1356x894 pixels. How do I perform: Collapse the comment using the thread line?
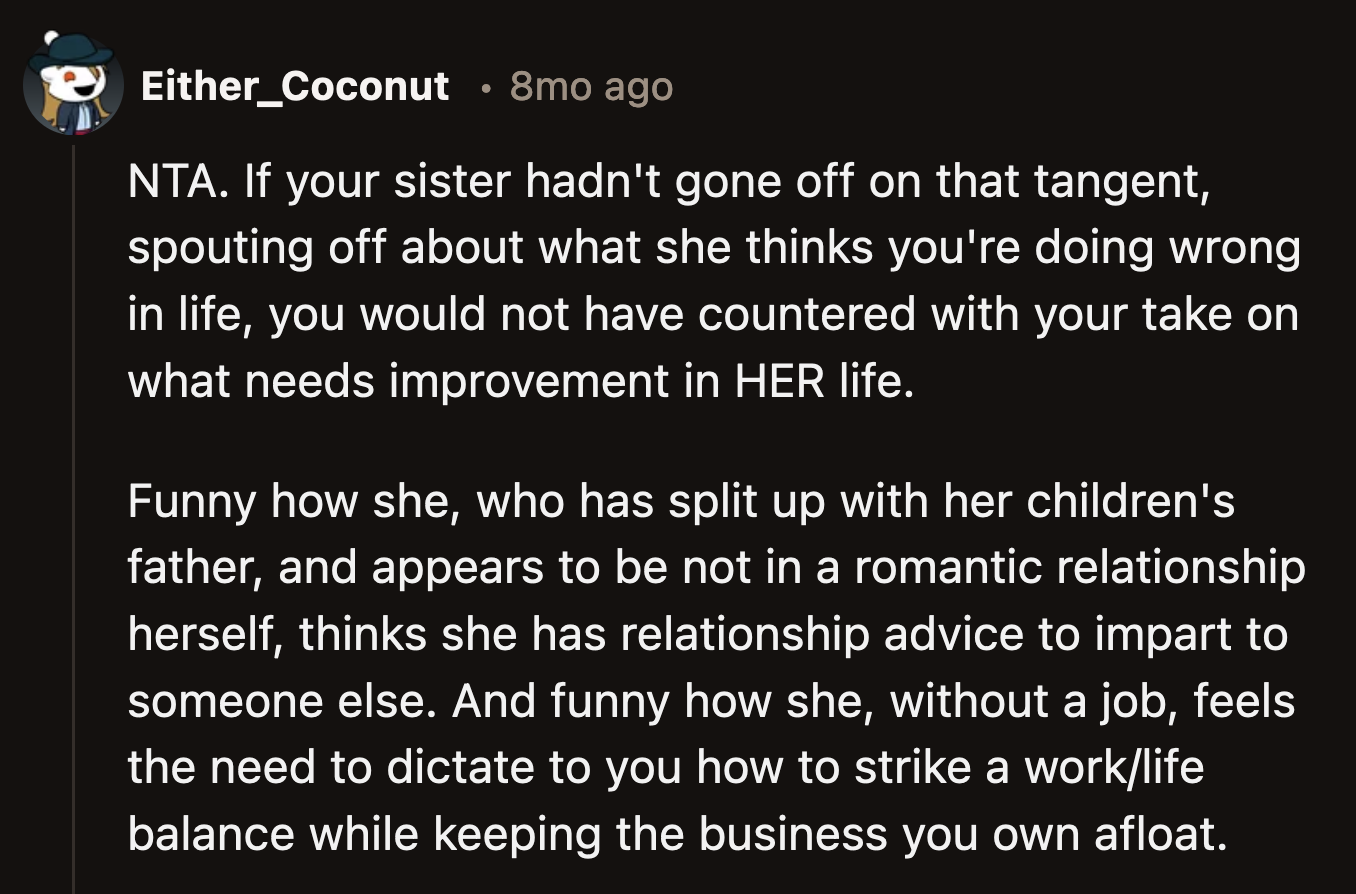(74, 520)
